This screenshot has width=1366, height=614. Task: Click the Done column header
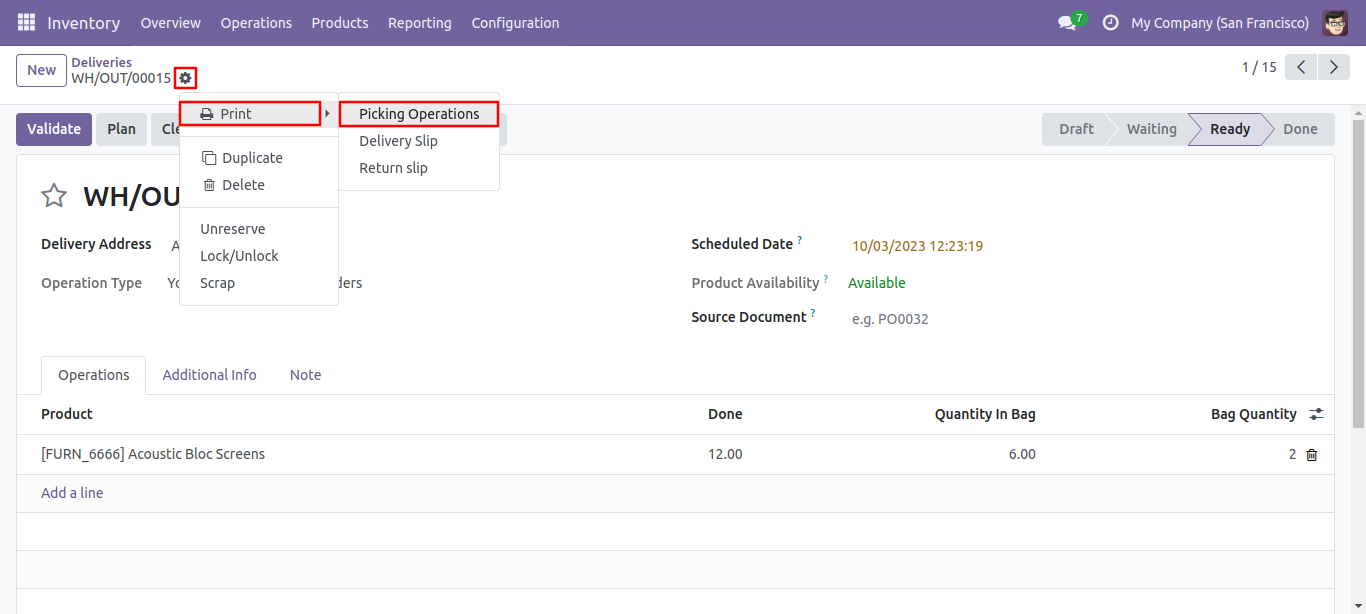725,414
